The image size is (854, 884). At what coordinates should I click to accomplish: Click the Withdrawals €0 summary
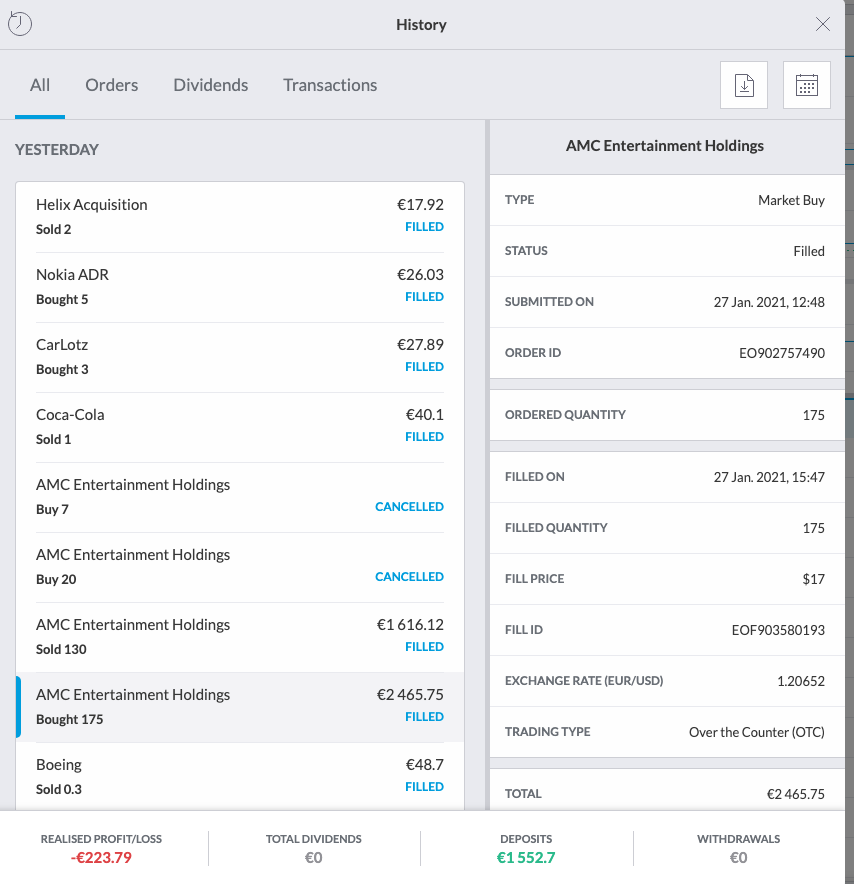click(x=738, y=848)
